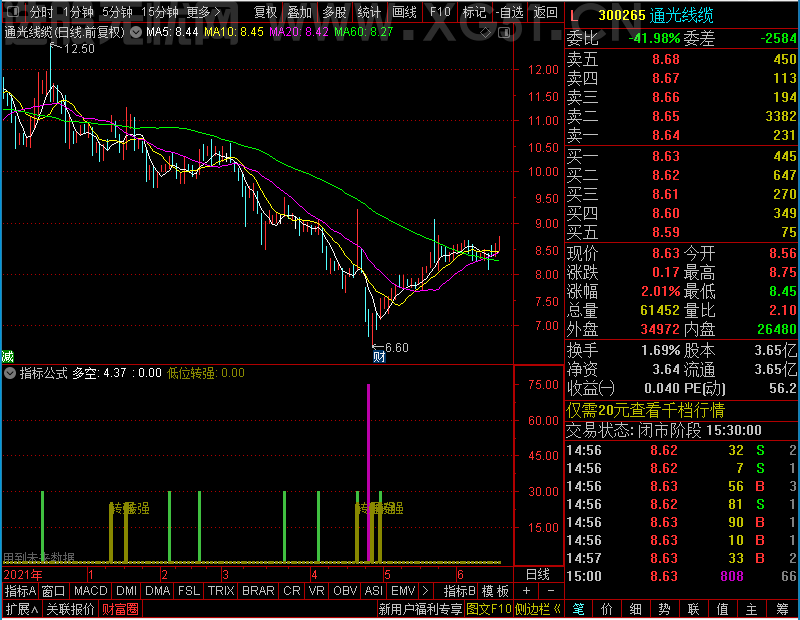
Task: Switch indicator to BRAR
Action: coord(258,591)
